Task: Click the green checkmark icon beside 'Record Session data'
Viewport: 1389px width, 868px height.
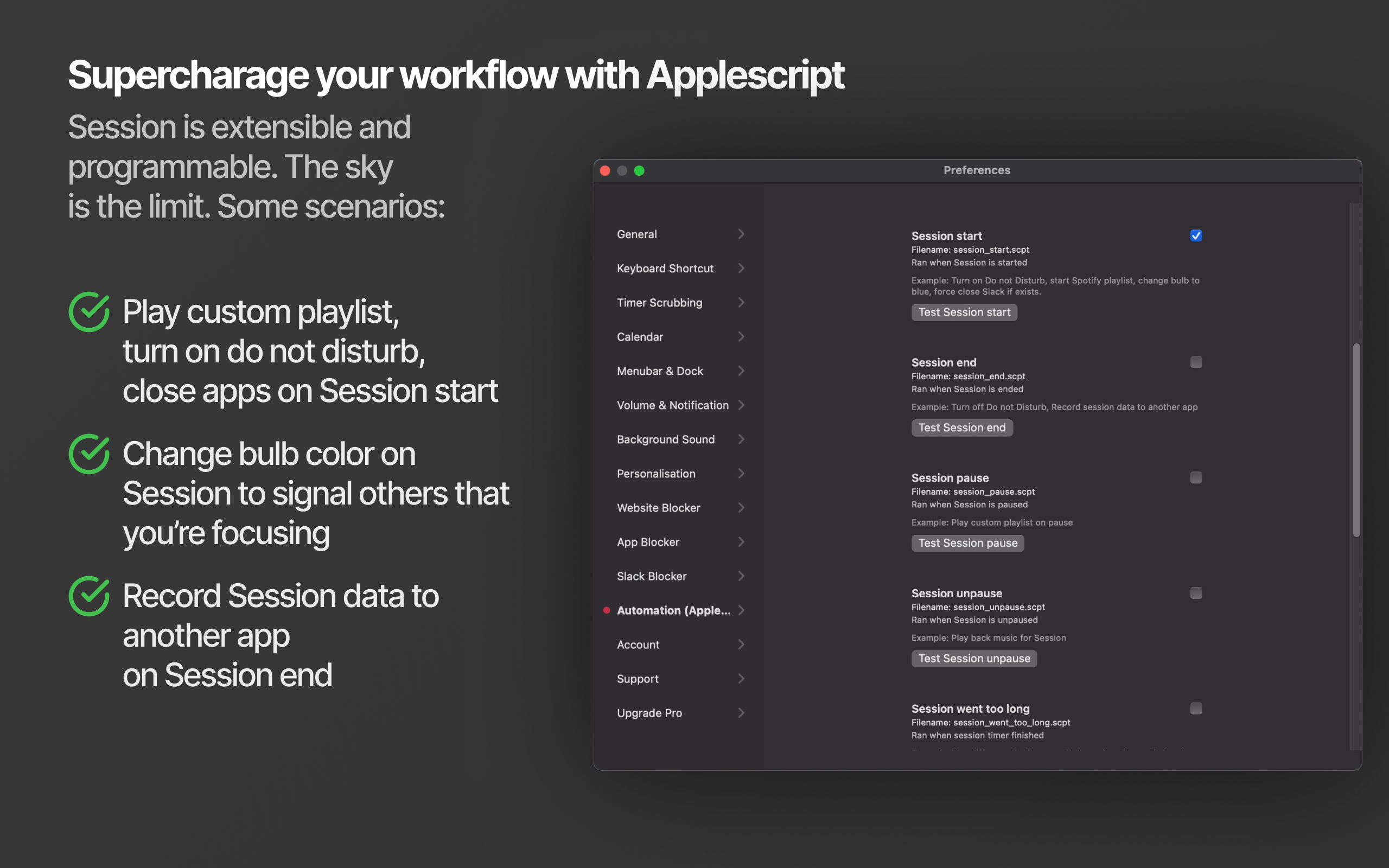Action: coord(88,596)
